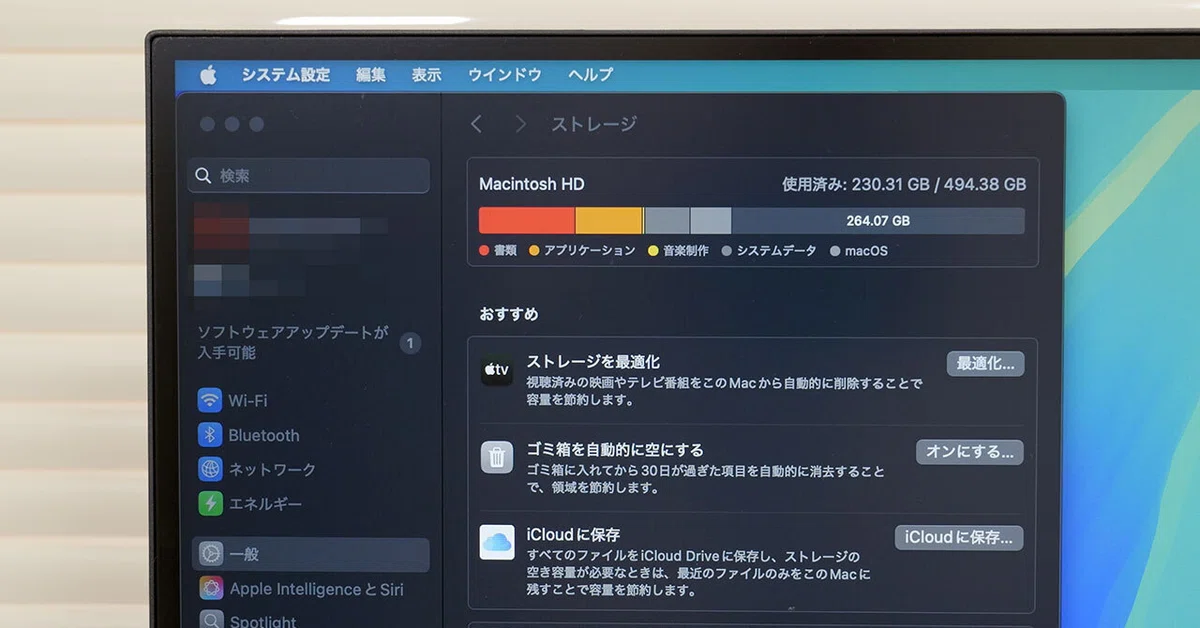The height and width of the screenshot is (628, 1200).
Task: Click the red 書類 storage segment
Action: pyautogui.click(x=527, y=221)
